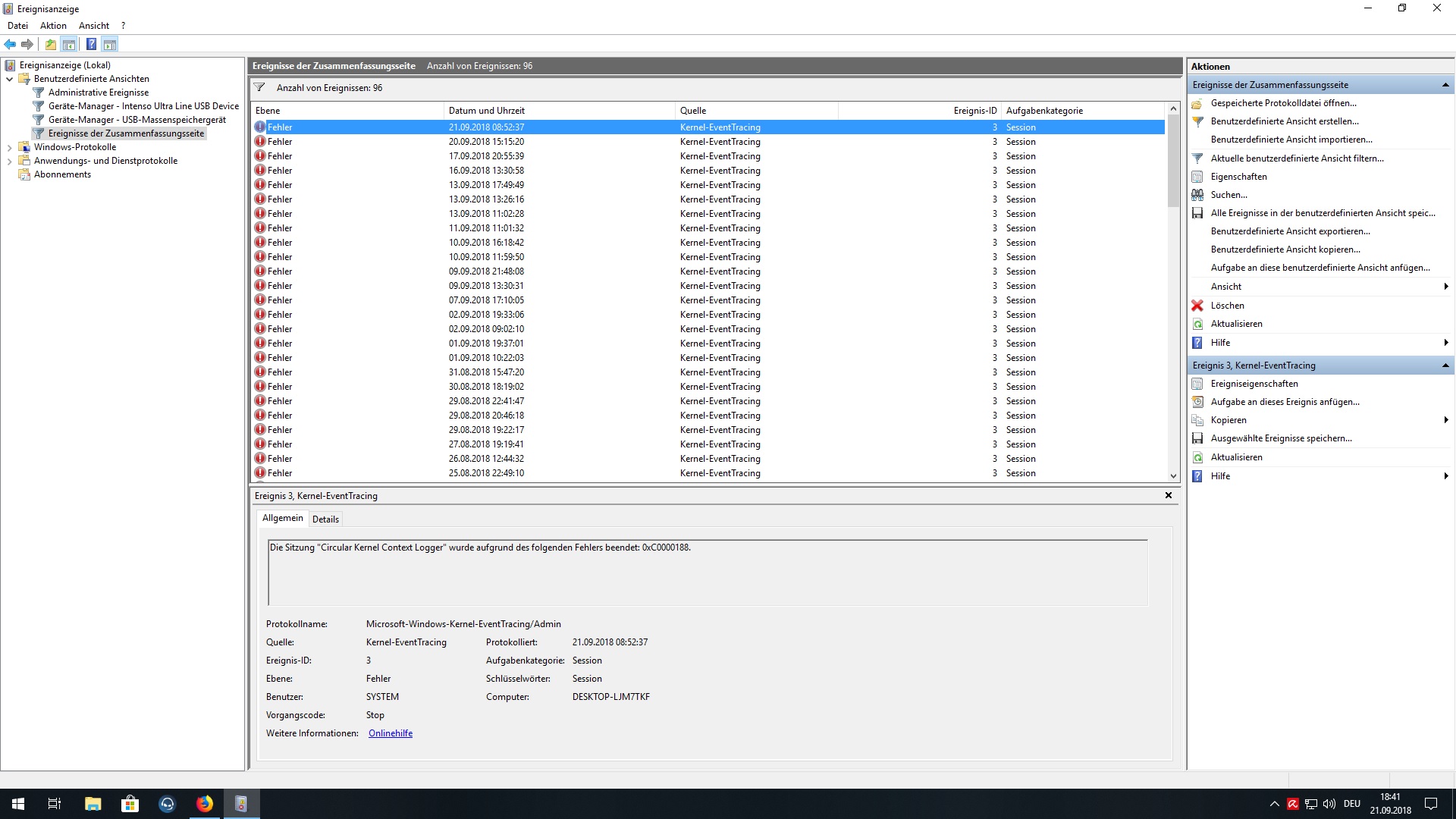The width and height of the screenshot is (1456, 819).
Task: Collapse the Benutzerdefinierte Ansichten tree node
Action: pyautogui.click(x=9, y=79)
